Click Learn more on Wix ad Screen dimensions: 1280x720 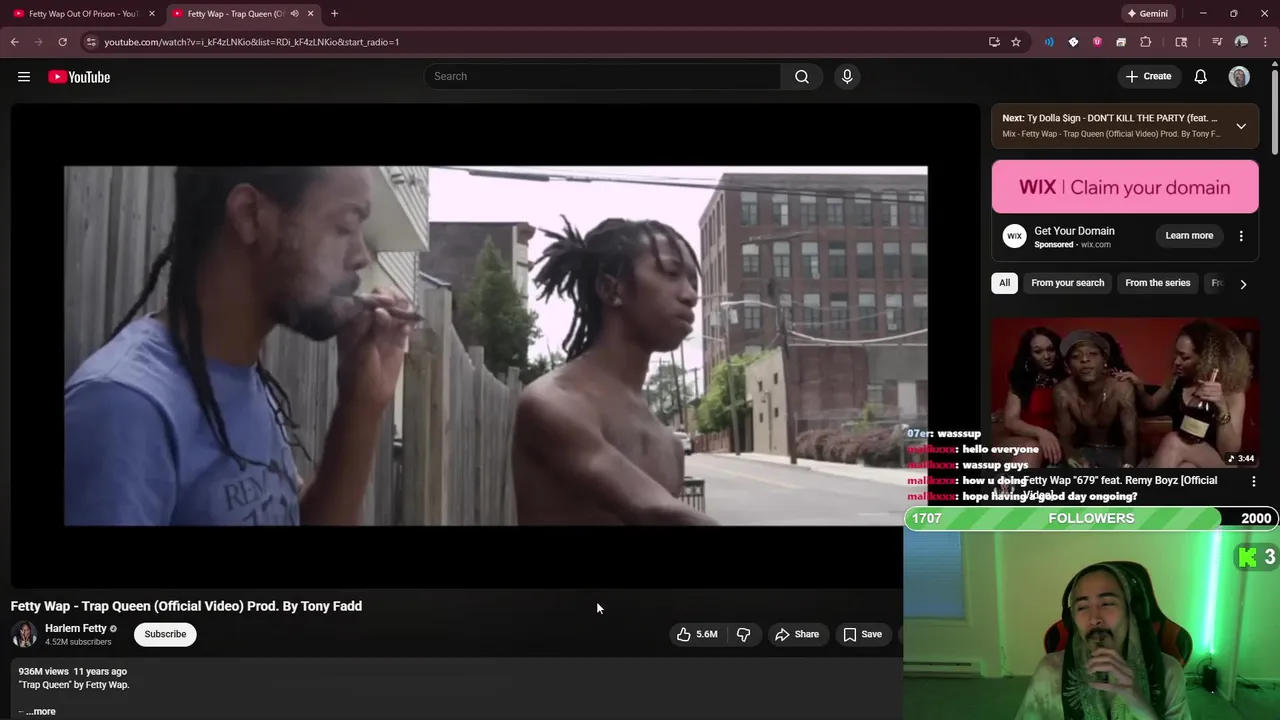pos(1189,236)
